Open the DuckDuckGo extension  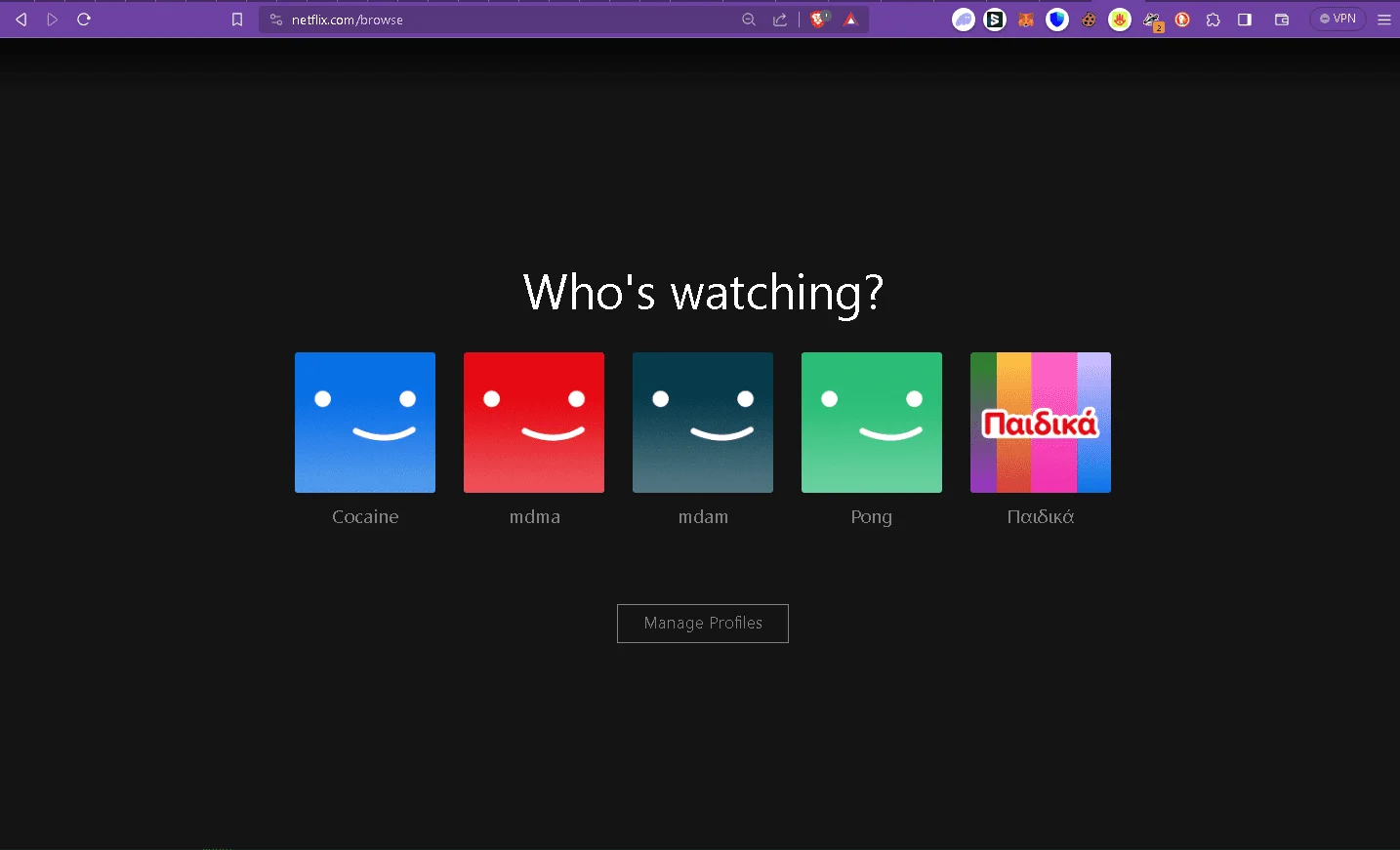click(x=1182, y=20)
